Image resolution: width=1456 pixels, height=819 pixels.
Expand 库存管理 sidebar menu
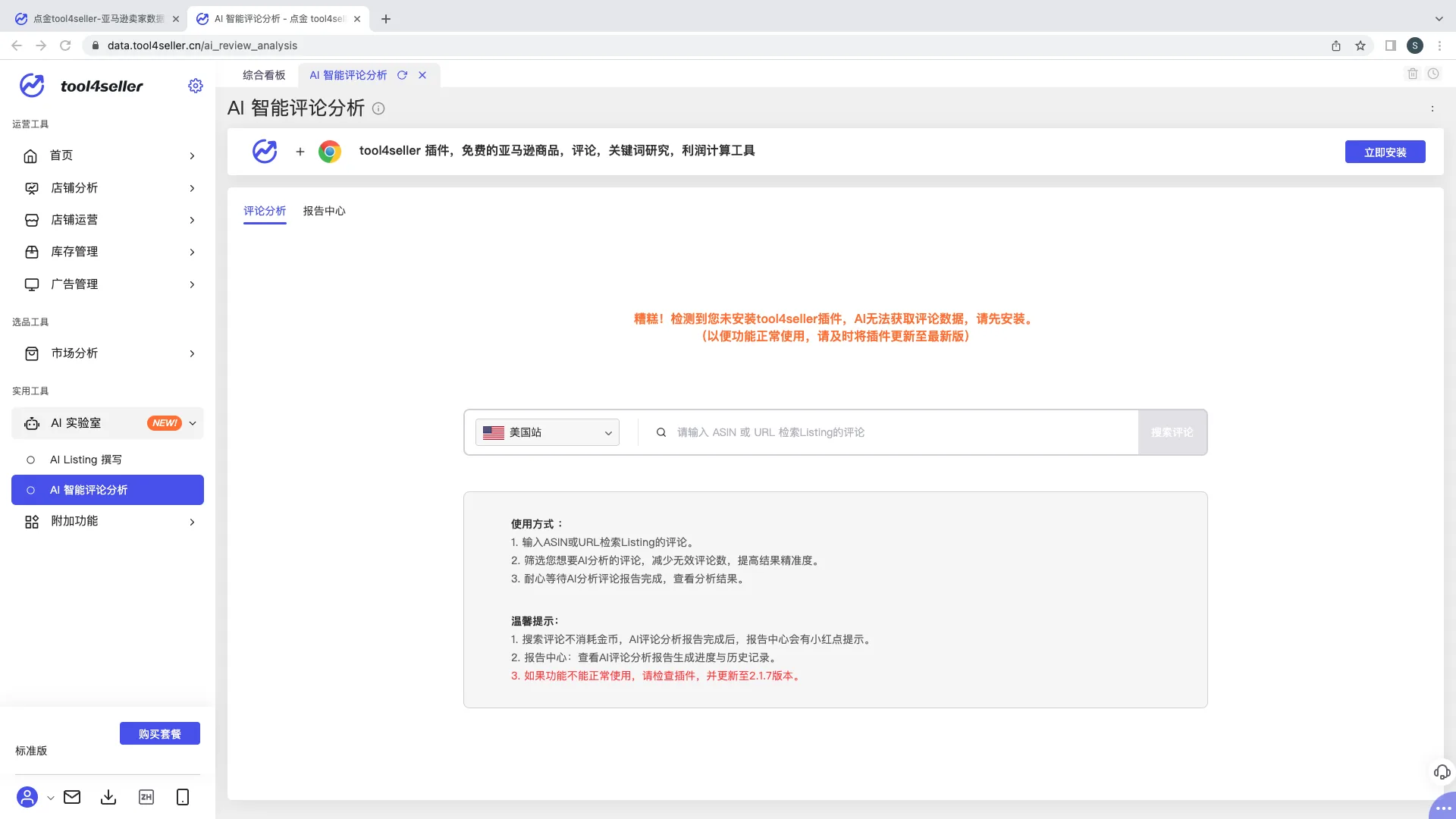pos(108,252)
